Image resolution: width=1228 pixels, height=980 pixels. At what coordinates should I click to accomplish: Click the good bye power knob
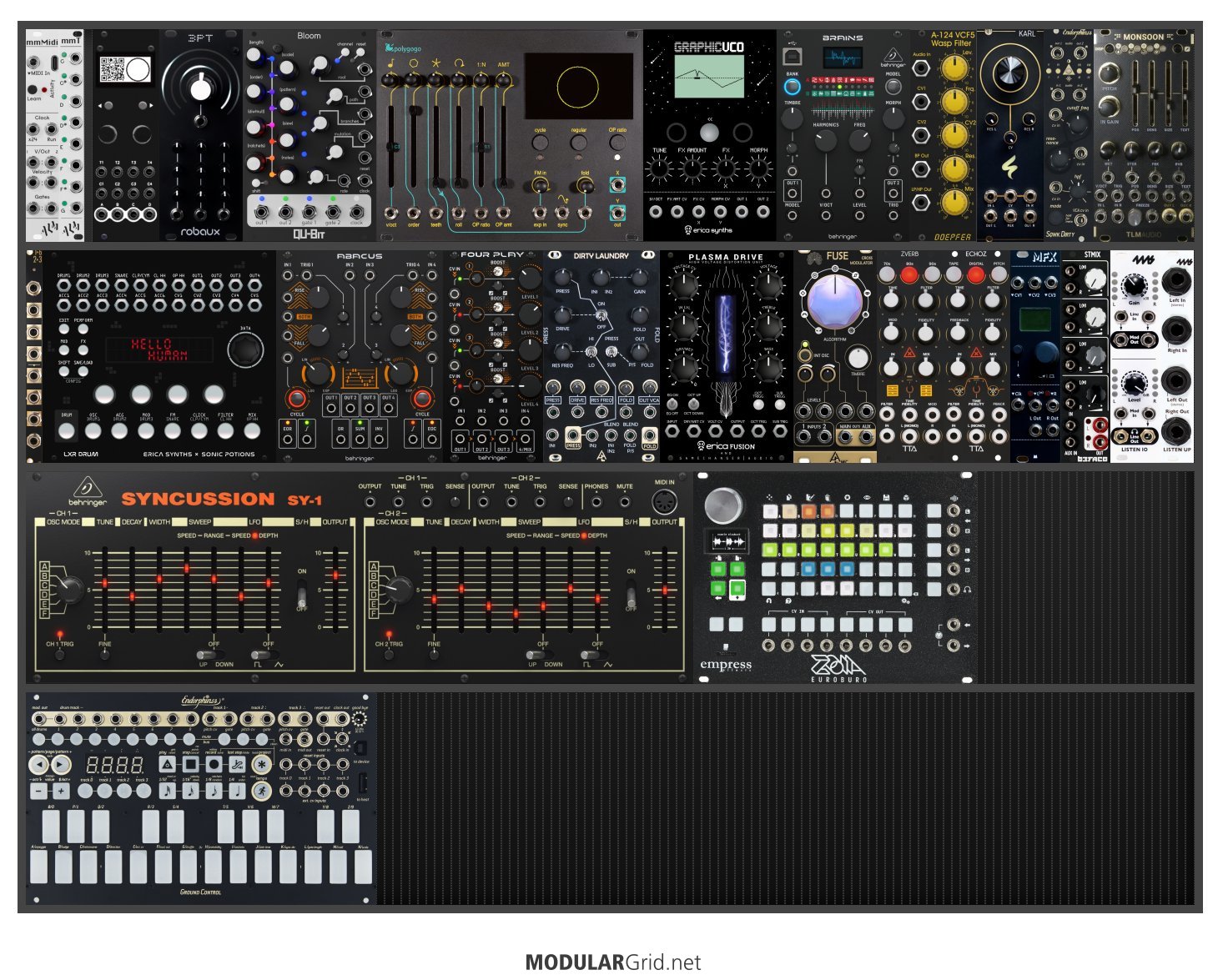click(x=360, y=719)
